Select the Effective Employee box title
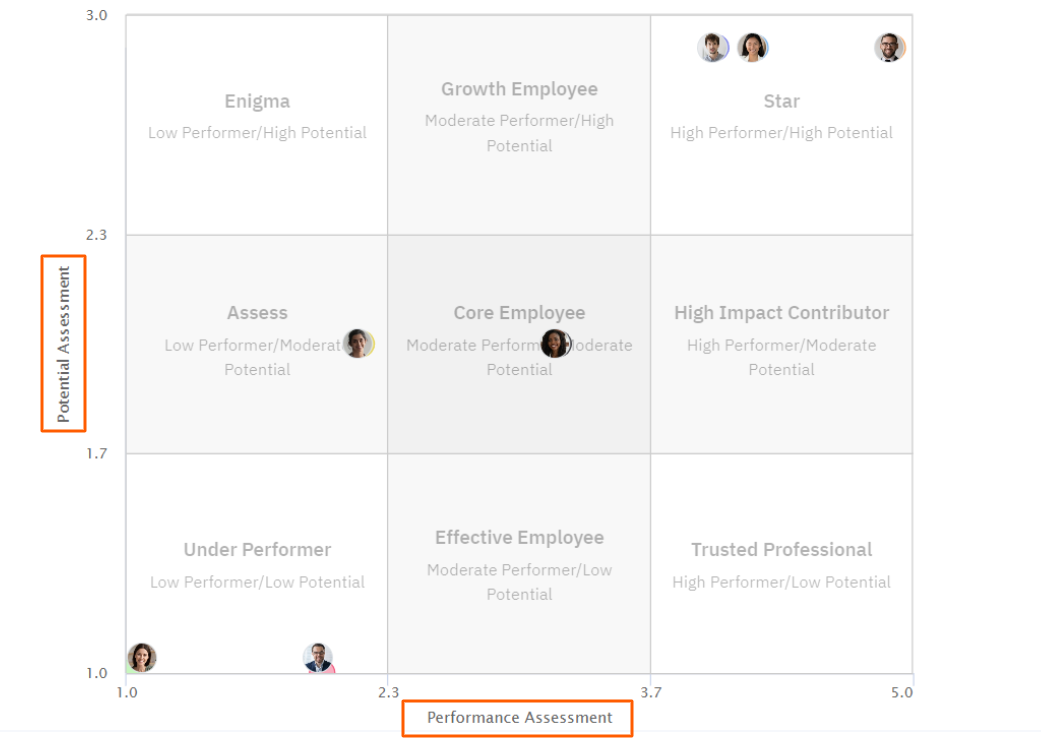The width and height of the screenshot is (1041, 739). pyautogui.click(x=519, y=538)
